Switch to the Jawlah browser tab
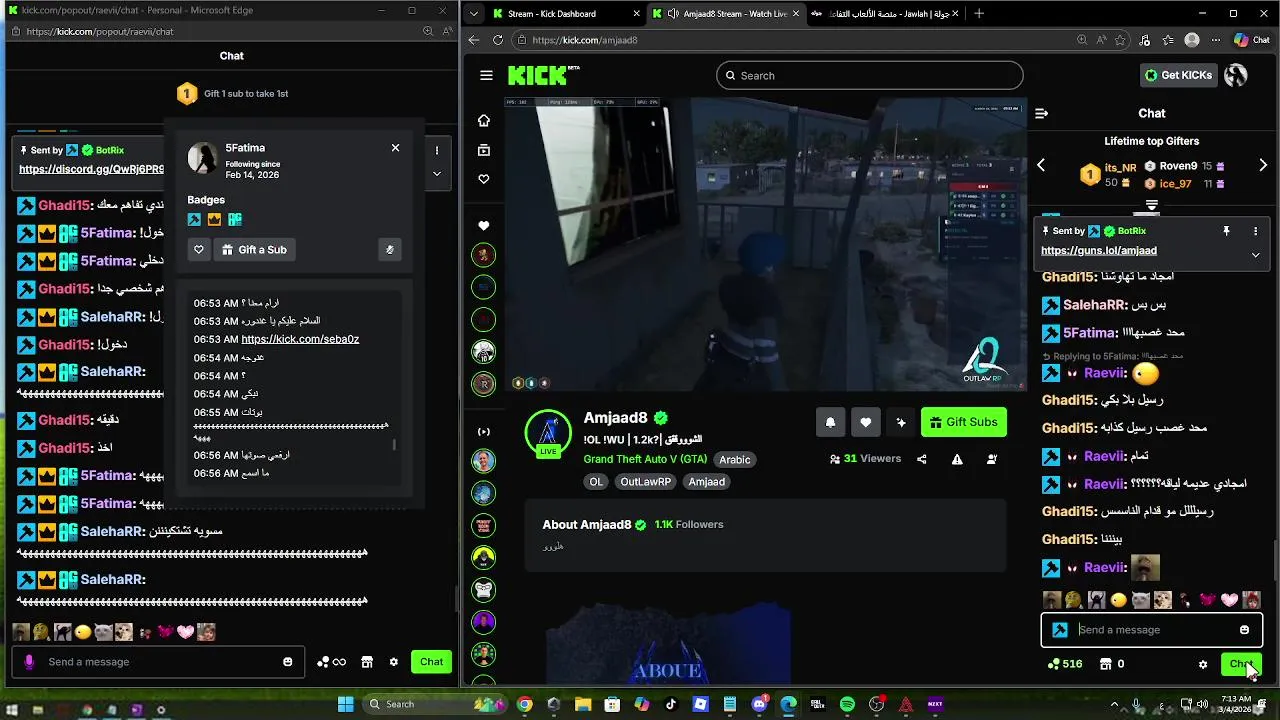1280x720 pixels. coord(885,14)
